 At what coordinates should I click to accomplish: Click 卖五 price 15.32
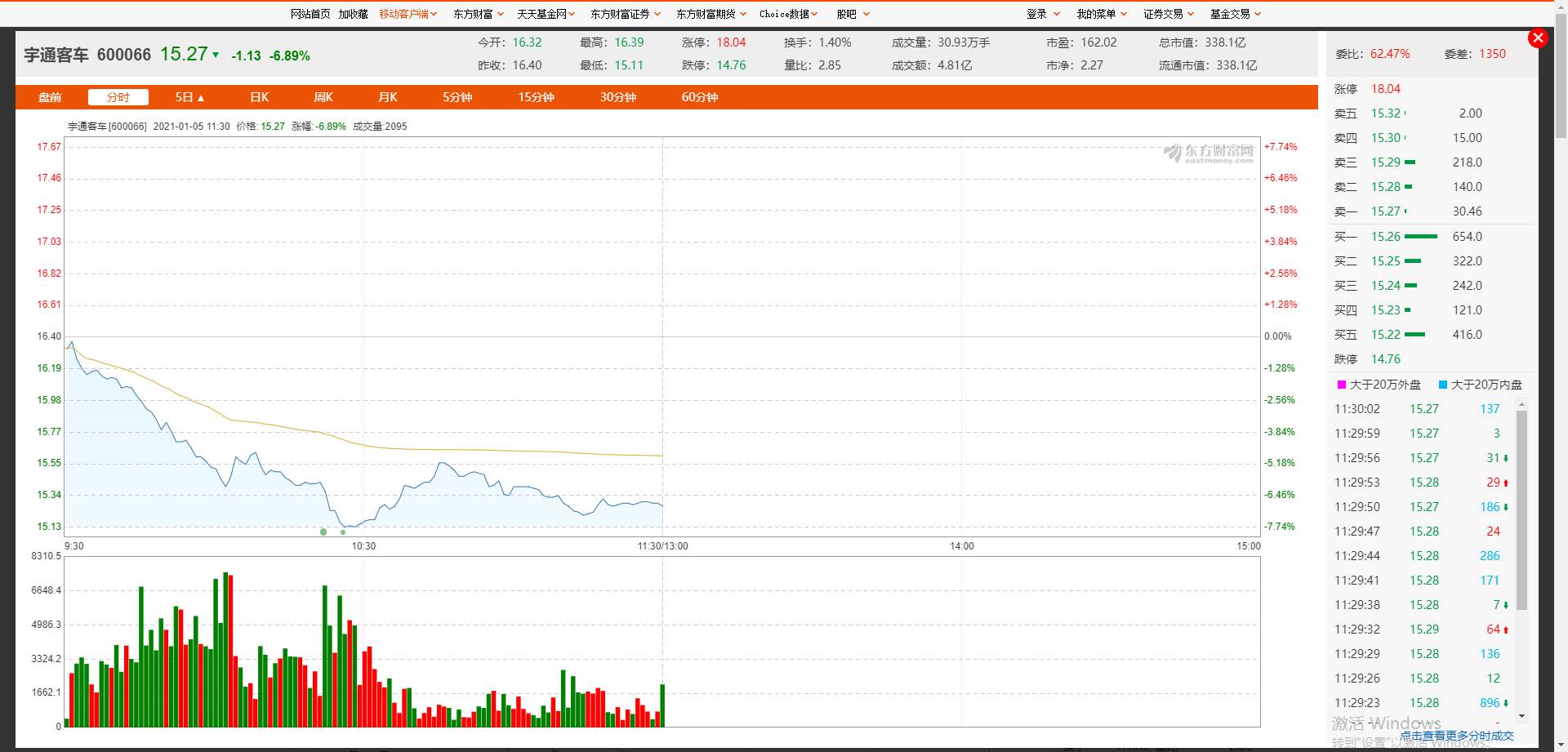(x=1386, y=113)
